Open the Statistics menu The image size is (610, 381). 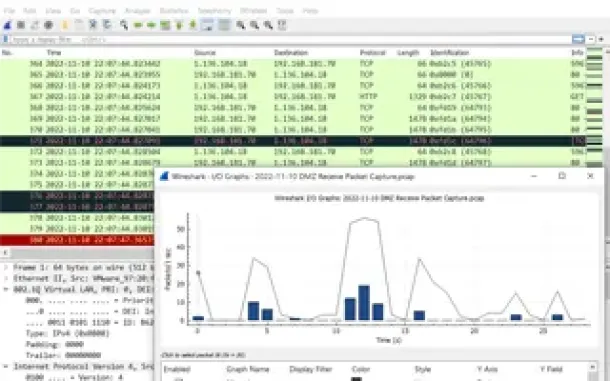174,11
